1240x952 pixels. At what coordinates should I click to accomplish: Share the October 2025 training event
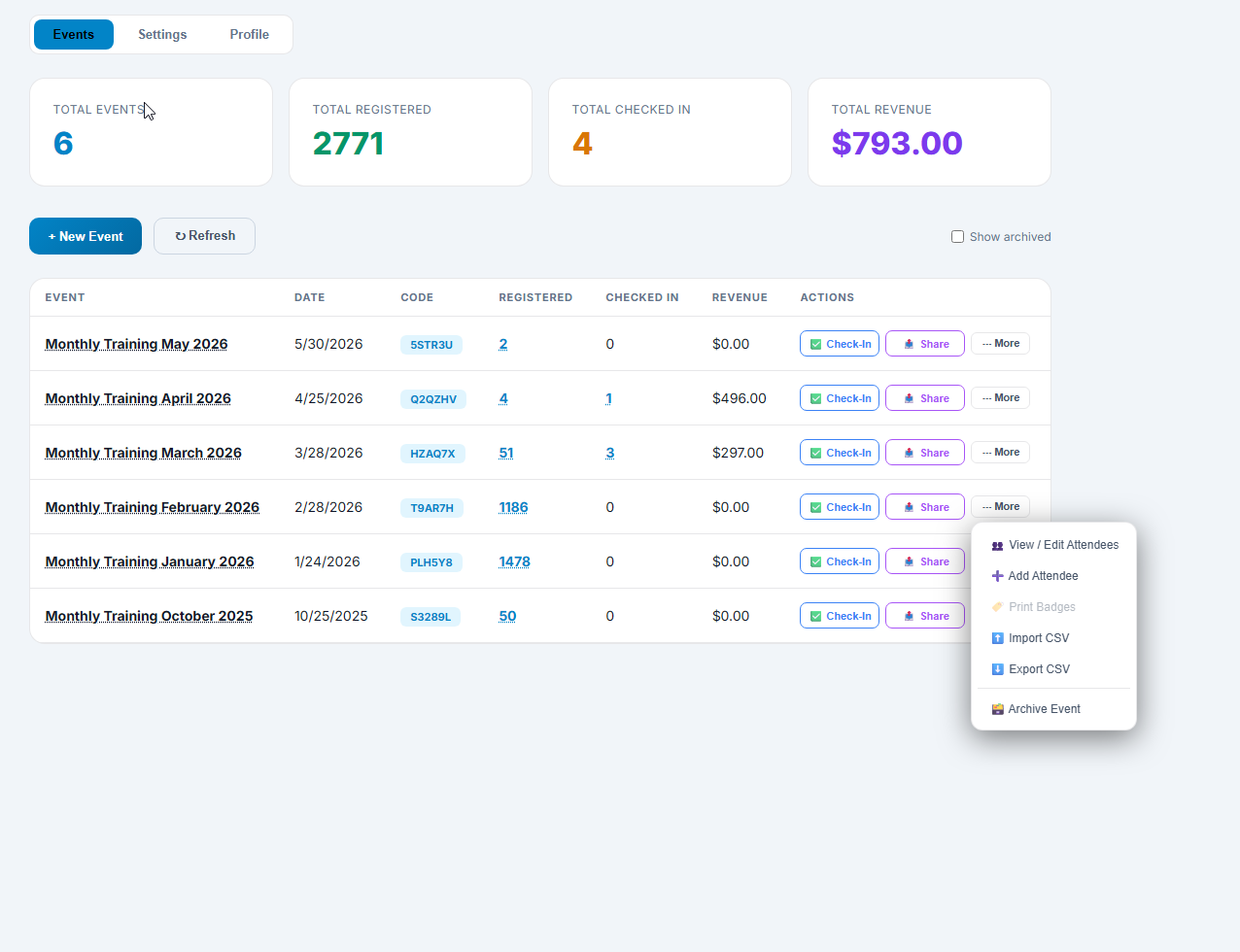pos(925,616)
